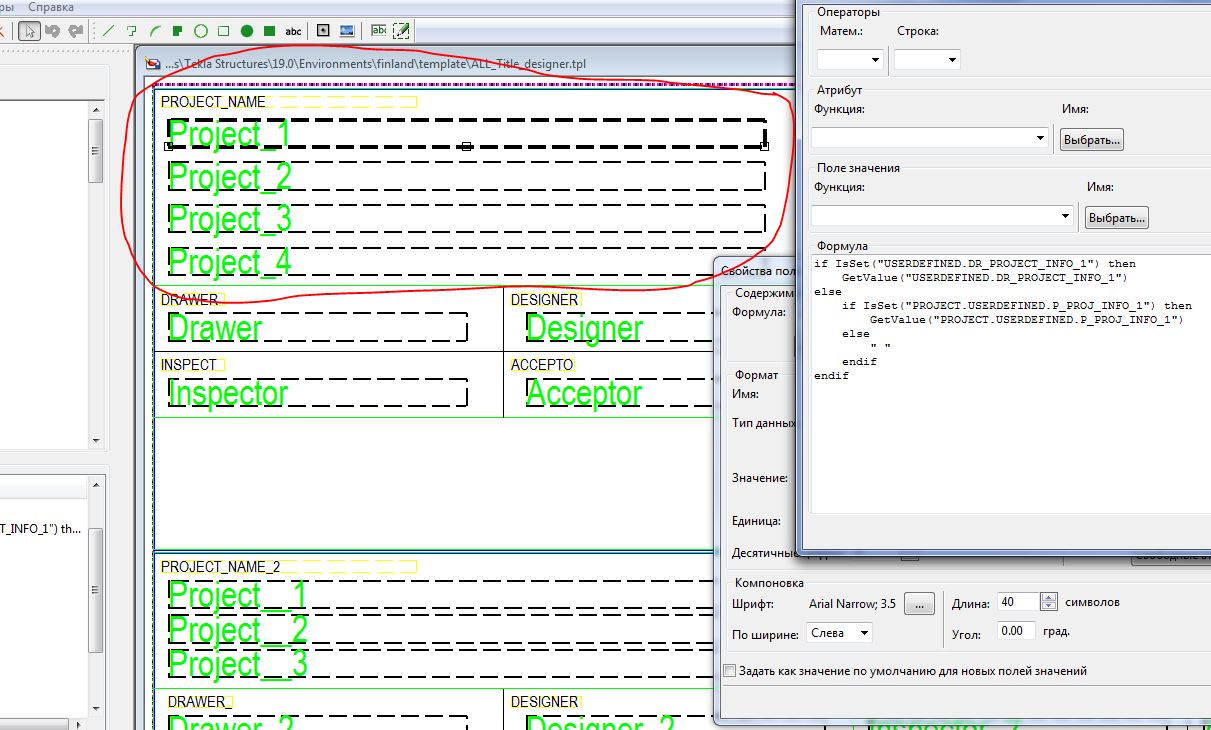Expand the Атрибут function dropdown
Screen dimensions: 1211x730
(x=931, y=138)
